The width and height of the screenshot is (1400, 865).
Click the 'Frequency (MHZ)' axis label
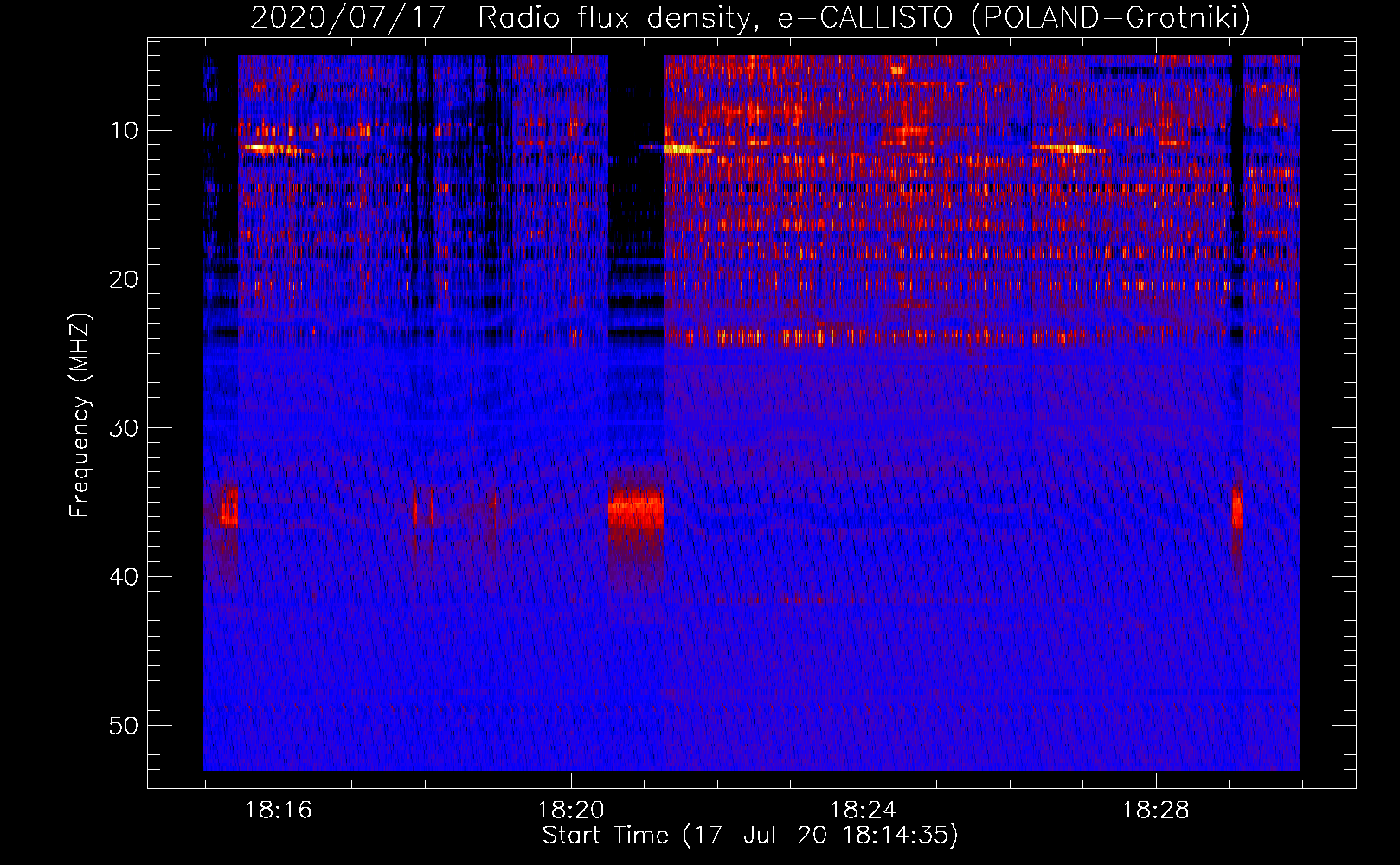(80, 415)
